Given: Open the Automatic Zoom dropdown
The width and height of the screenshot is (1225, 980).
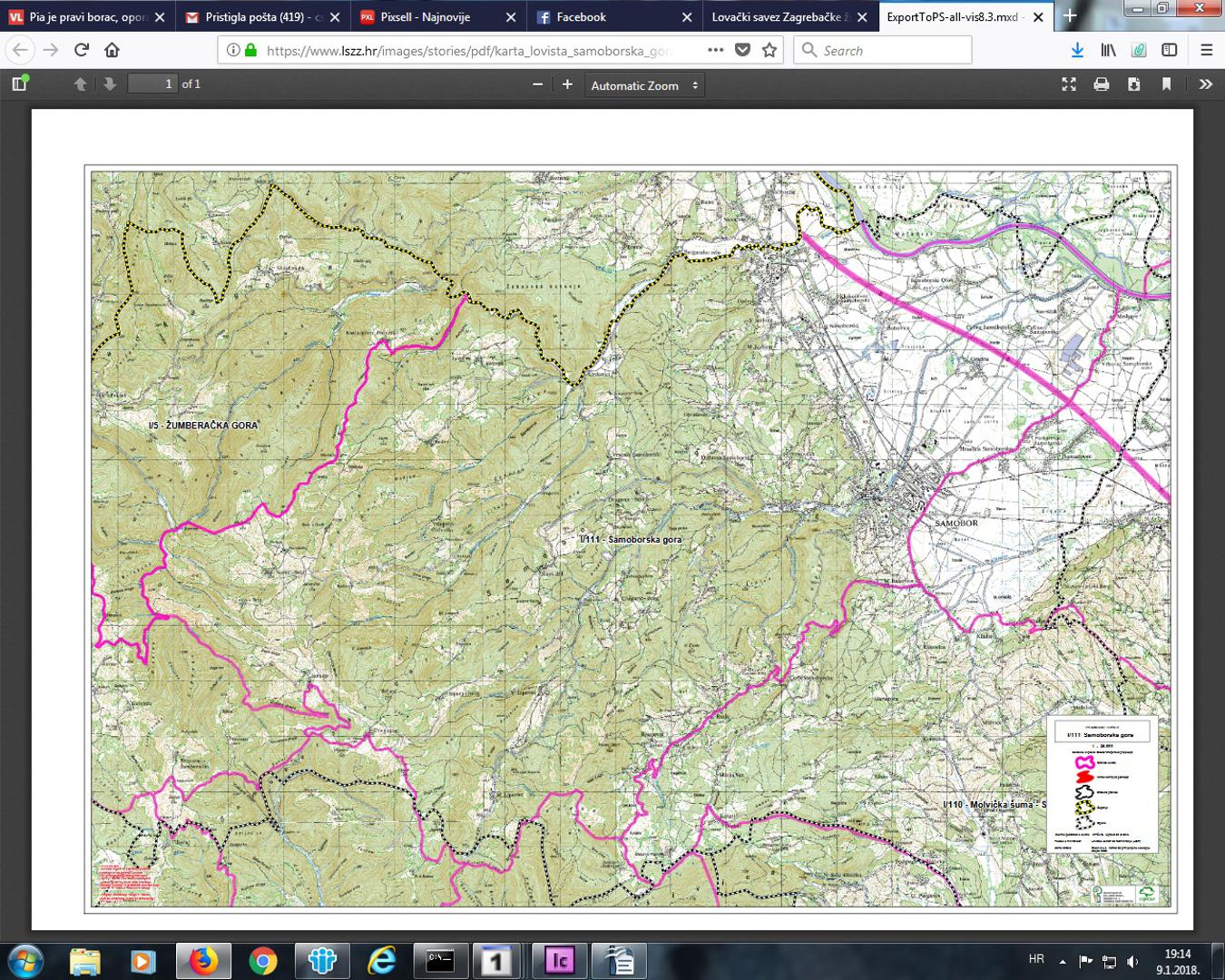Looking at the screenshot, I should 644,85.
